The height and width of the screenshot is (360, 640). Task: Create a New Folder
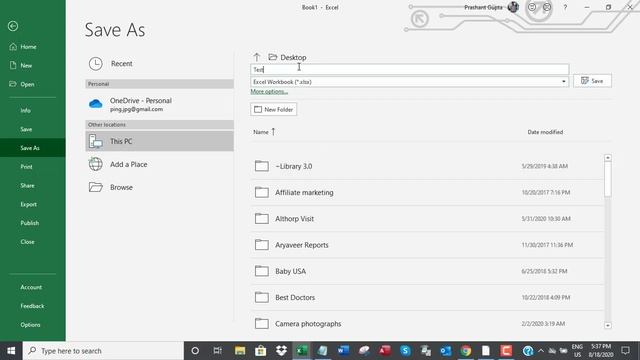click(273, 109)
